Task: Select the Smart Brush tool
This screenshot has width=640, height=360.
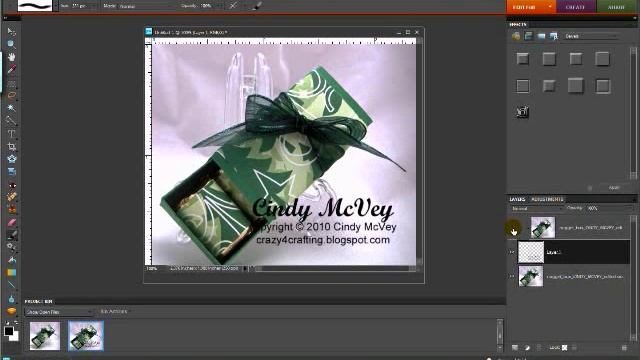Action: pos(11,247)
